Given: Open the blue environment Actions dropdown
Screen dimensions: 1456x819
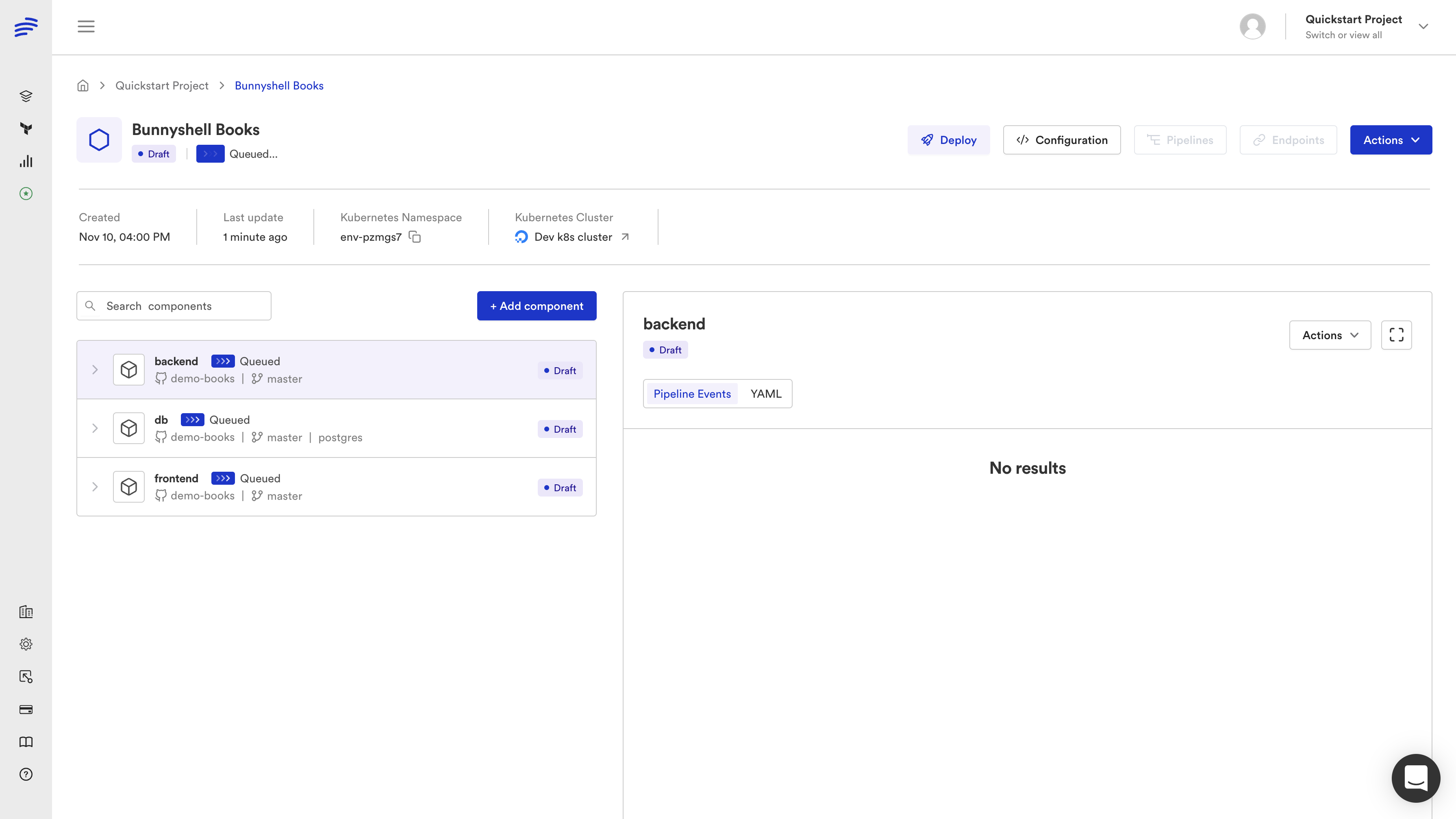Looking at the screenshot, I should [x=1391, y=140].
